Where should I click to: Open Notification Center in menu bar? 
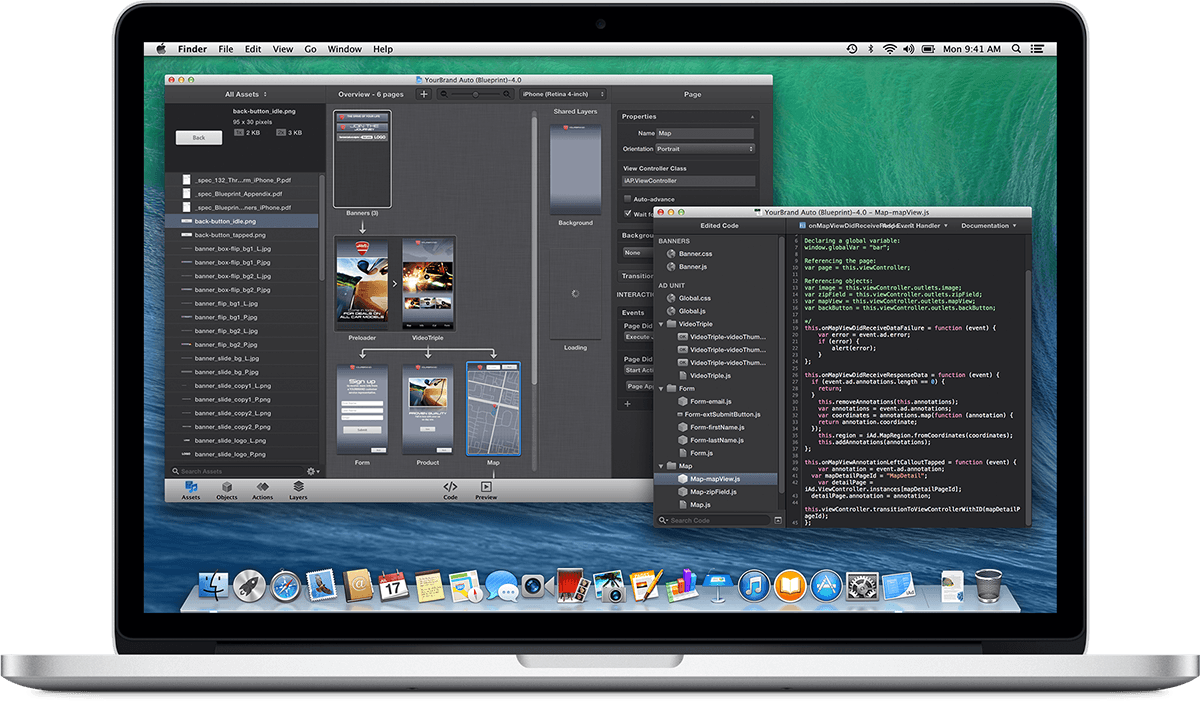pos(1039,49)
